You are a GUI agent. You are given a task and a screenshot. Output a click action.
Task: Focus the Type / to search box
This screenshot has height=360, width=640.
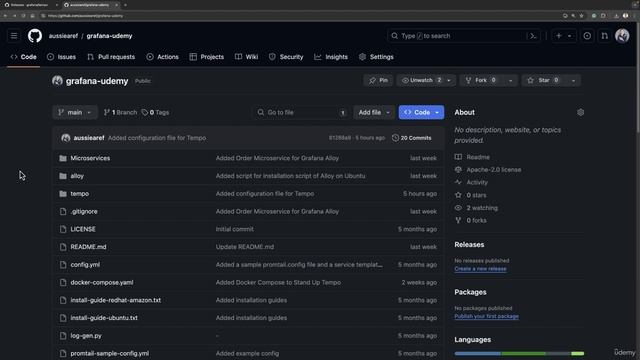tap(464, 36)
